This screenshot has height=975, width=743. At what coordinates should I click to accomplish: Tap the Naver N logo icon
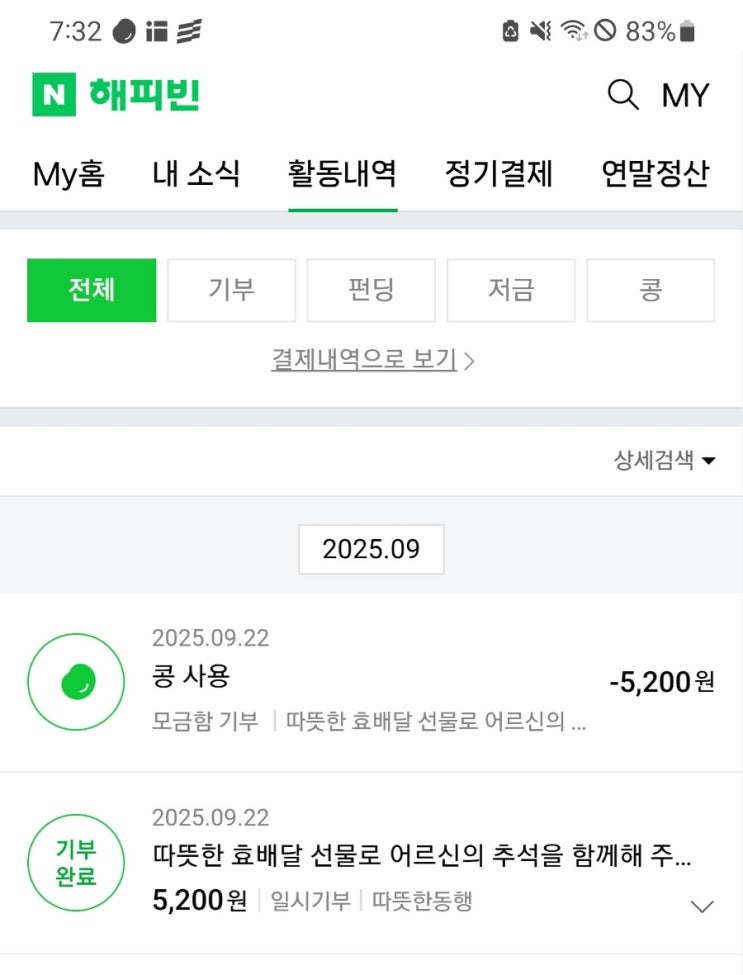click(55, 95)
